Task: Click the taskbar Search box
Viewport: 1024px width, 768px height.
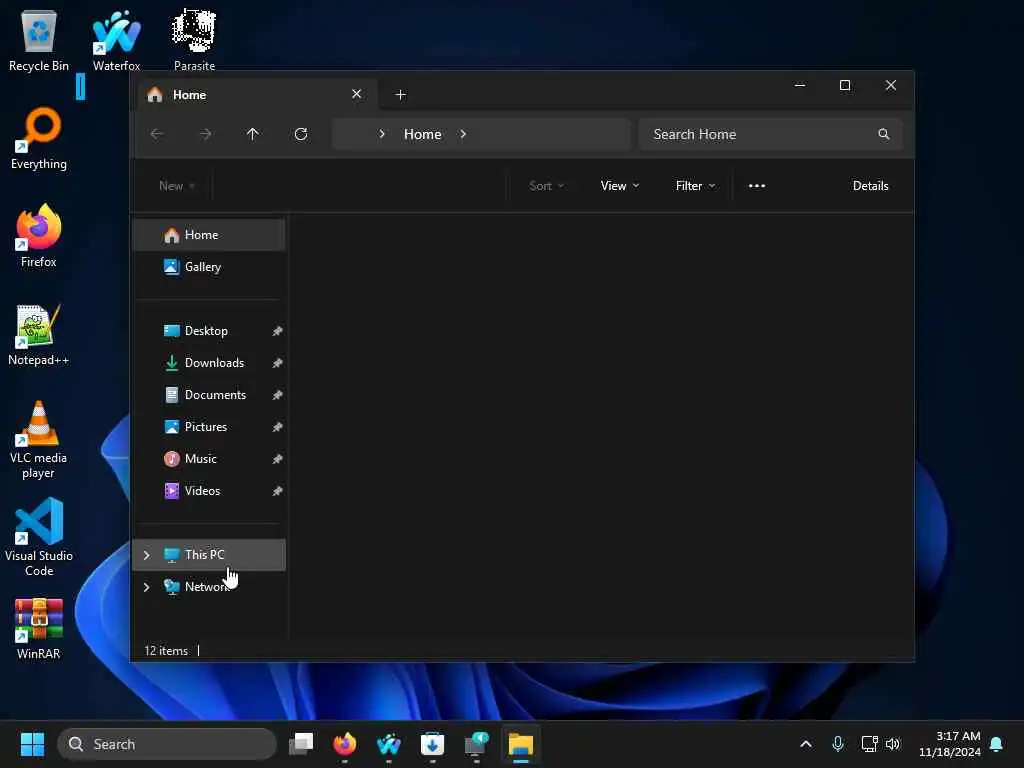Action: 167,744
